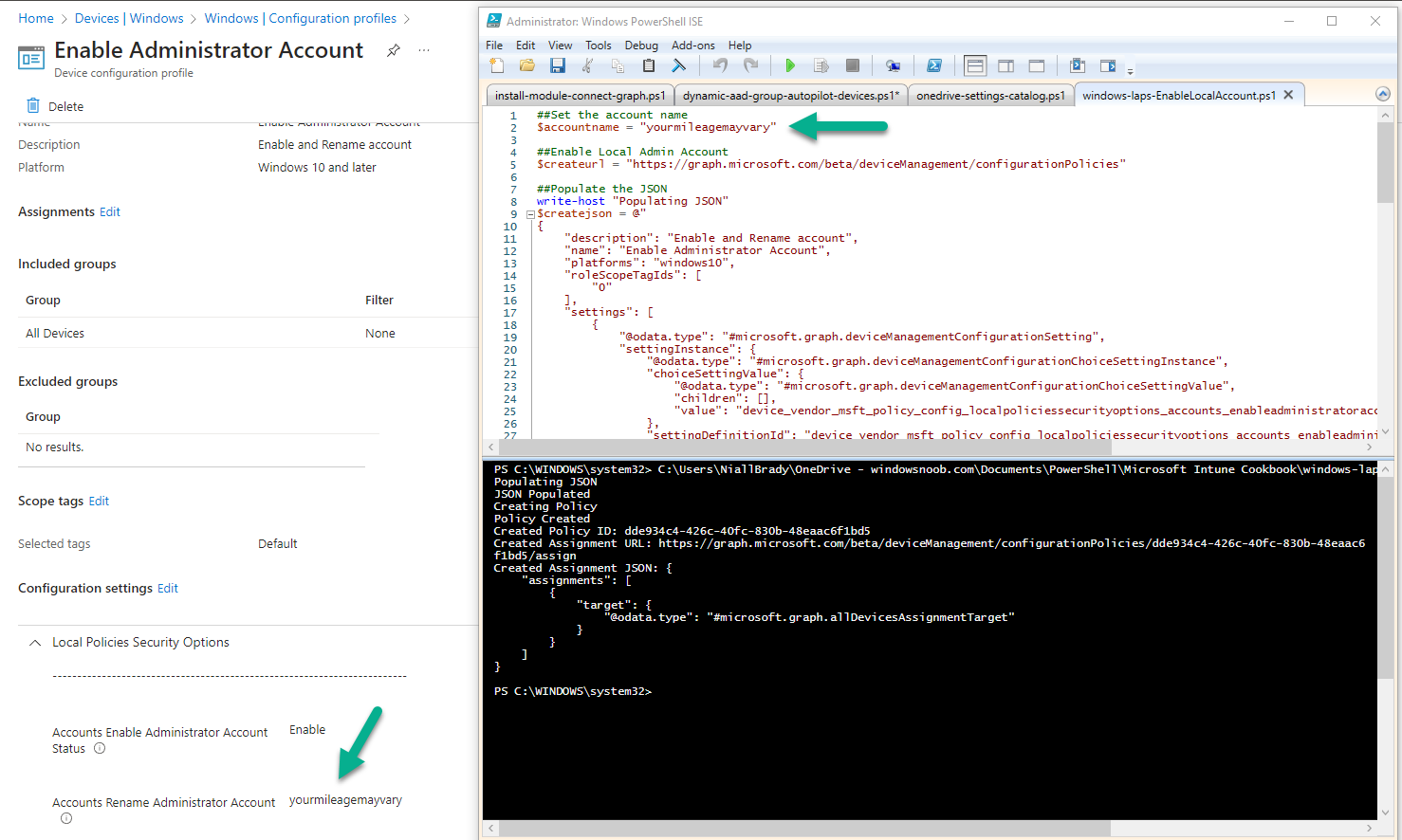This screenshot has height=840, width=1402.
Task: Click the Created Policy ID console line
Action: pos(682,532)
